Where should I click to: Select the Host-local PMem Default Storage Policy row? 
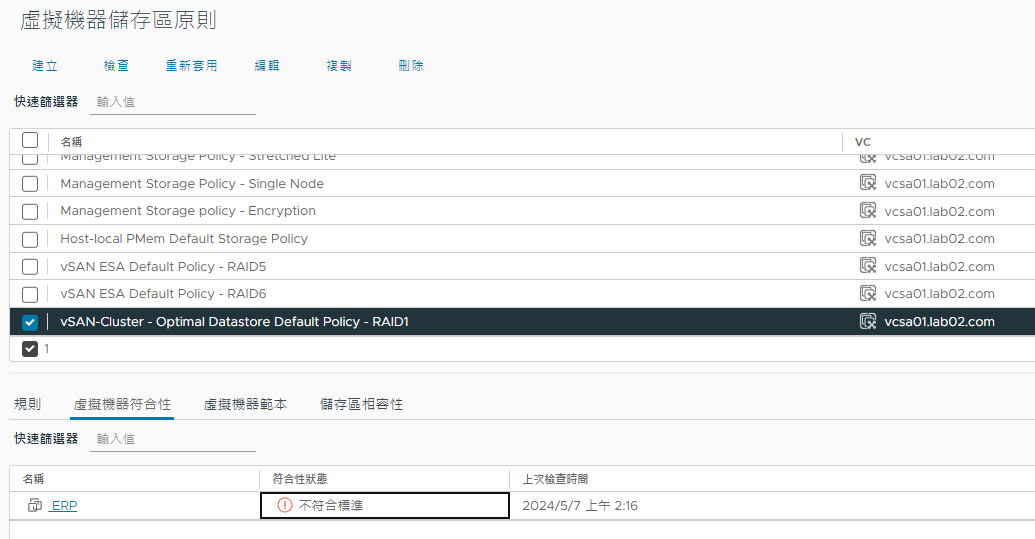click(522, 239)
